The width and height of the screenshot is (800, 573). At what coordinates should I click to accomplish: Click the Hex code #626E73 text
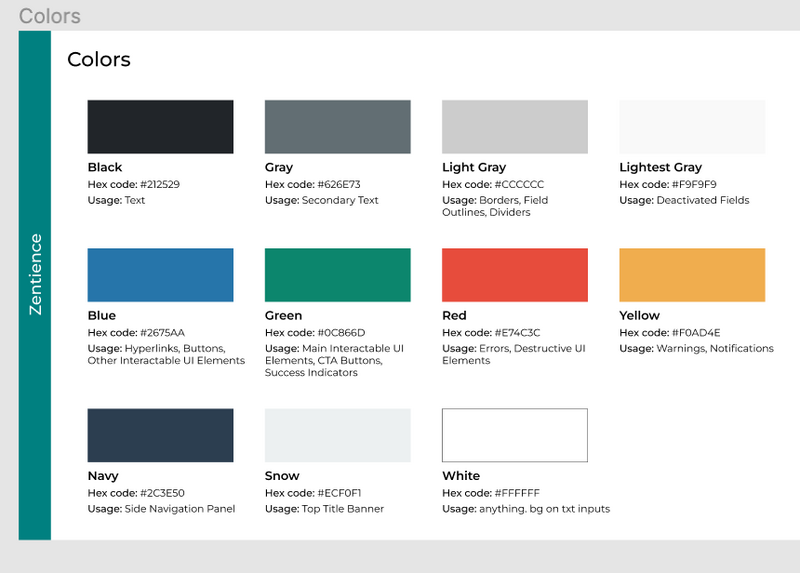313,184
